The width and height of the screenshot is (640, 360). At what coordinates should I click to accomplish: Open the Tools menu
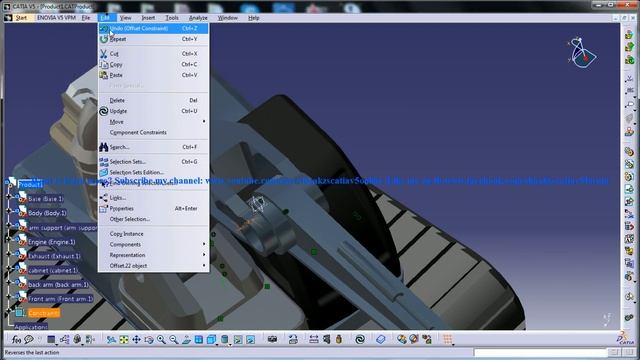(x=172, y=18)
